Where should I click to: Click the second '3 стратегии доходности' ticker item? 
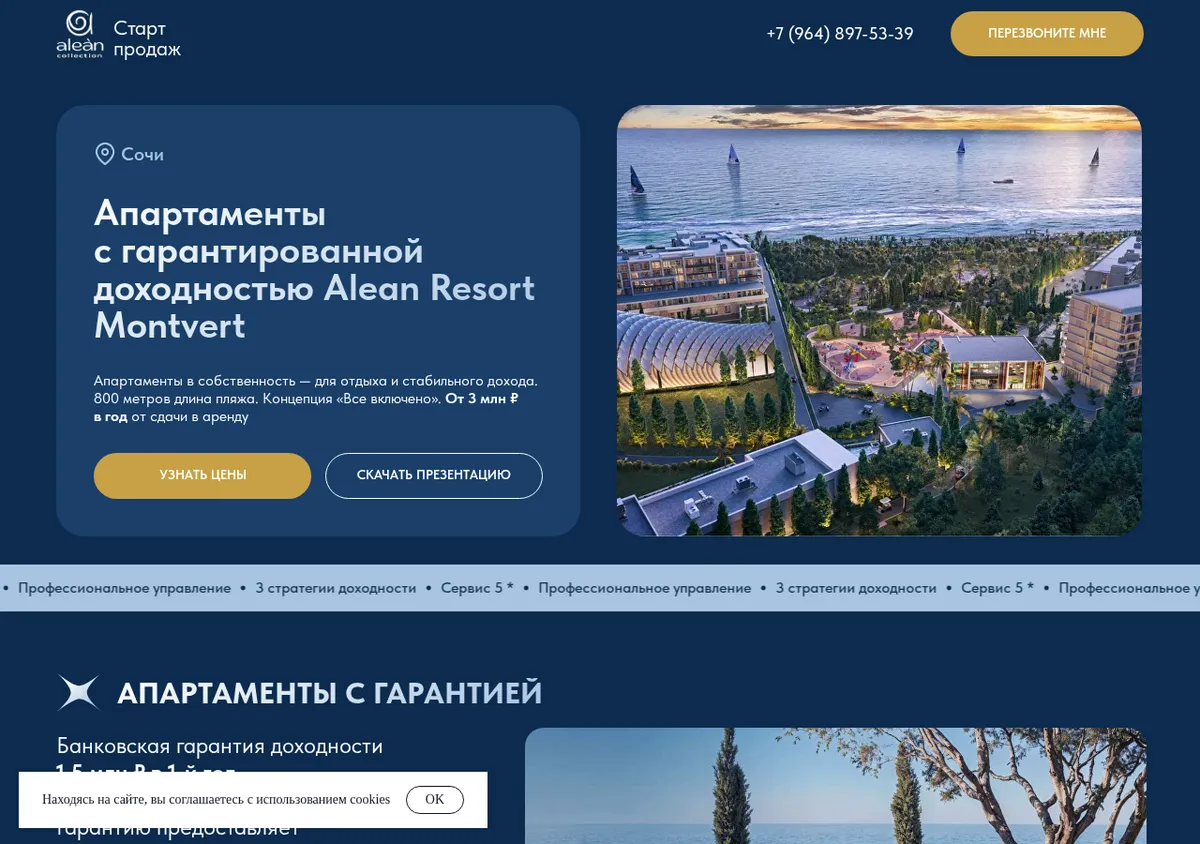(x=856, y=588)
